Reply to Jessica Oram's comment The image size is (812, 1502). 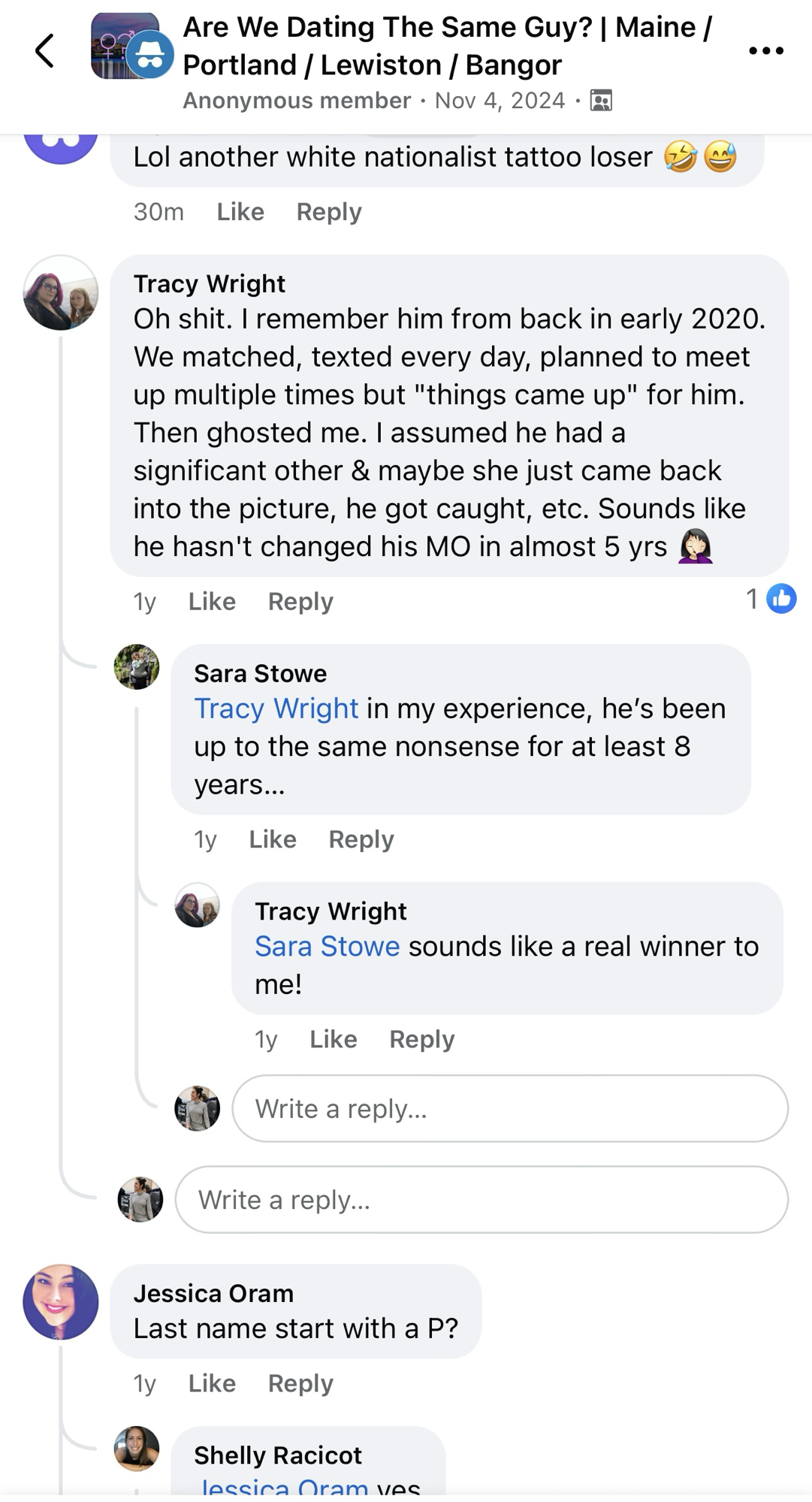pos(300,1383)
